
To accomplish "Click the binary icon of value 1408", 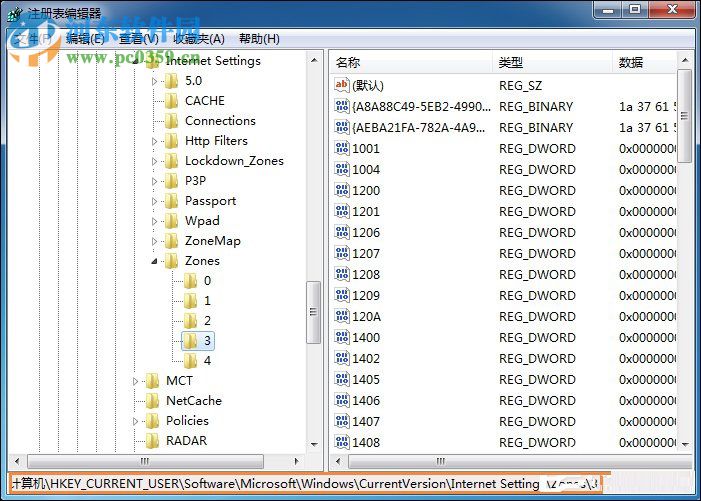I will (x=342, y=442).
